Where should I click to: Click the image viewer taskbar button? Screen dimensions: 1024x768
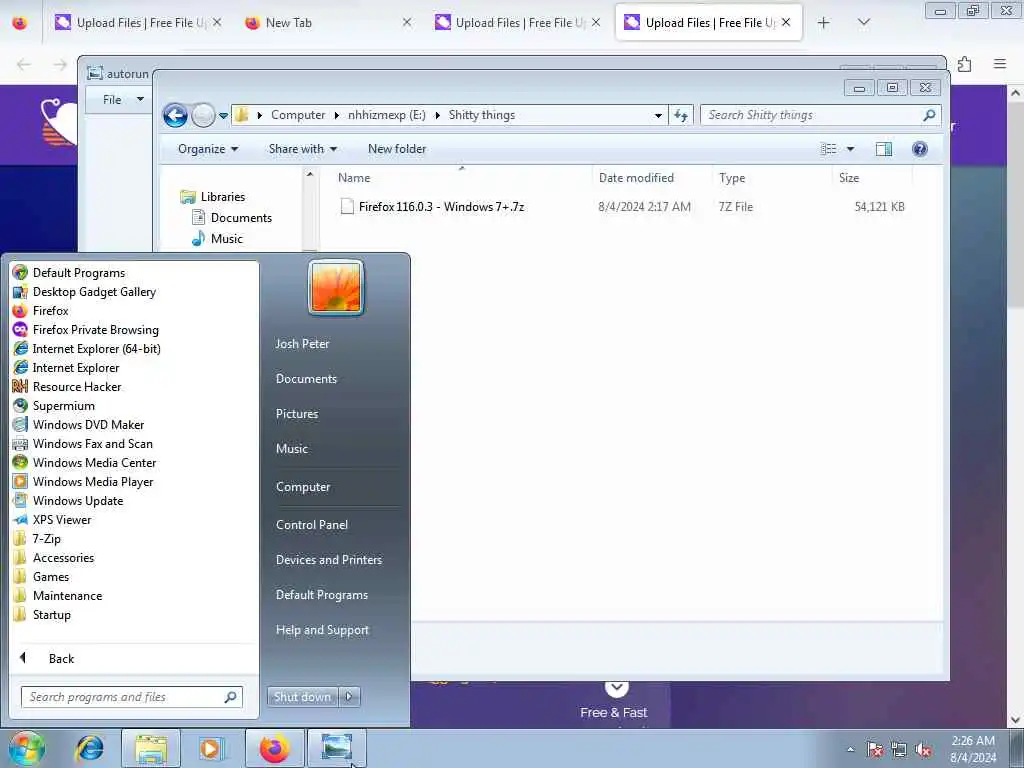coord(336,748)
